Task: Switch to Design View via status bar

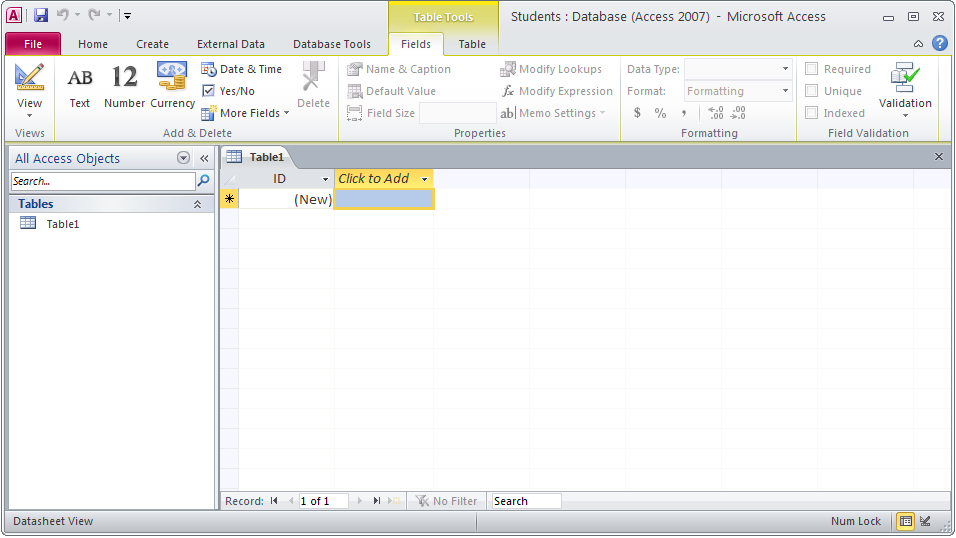Action: click(x=926, y=521)
